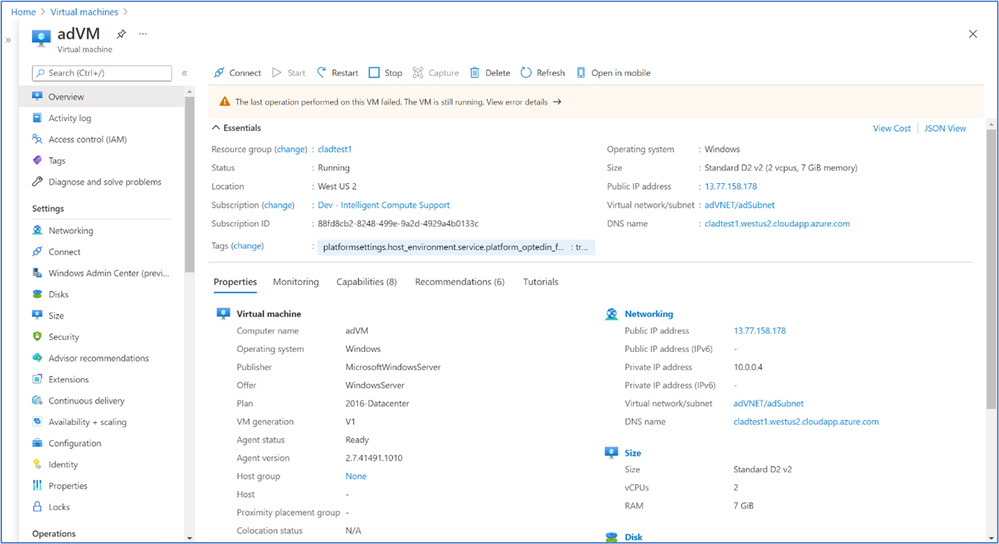
Task: Click the cladtest1 resource group link
Action: (x=334, y=149)
